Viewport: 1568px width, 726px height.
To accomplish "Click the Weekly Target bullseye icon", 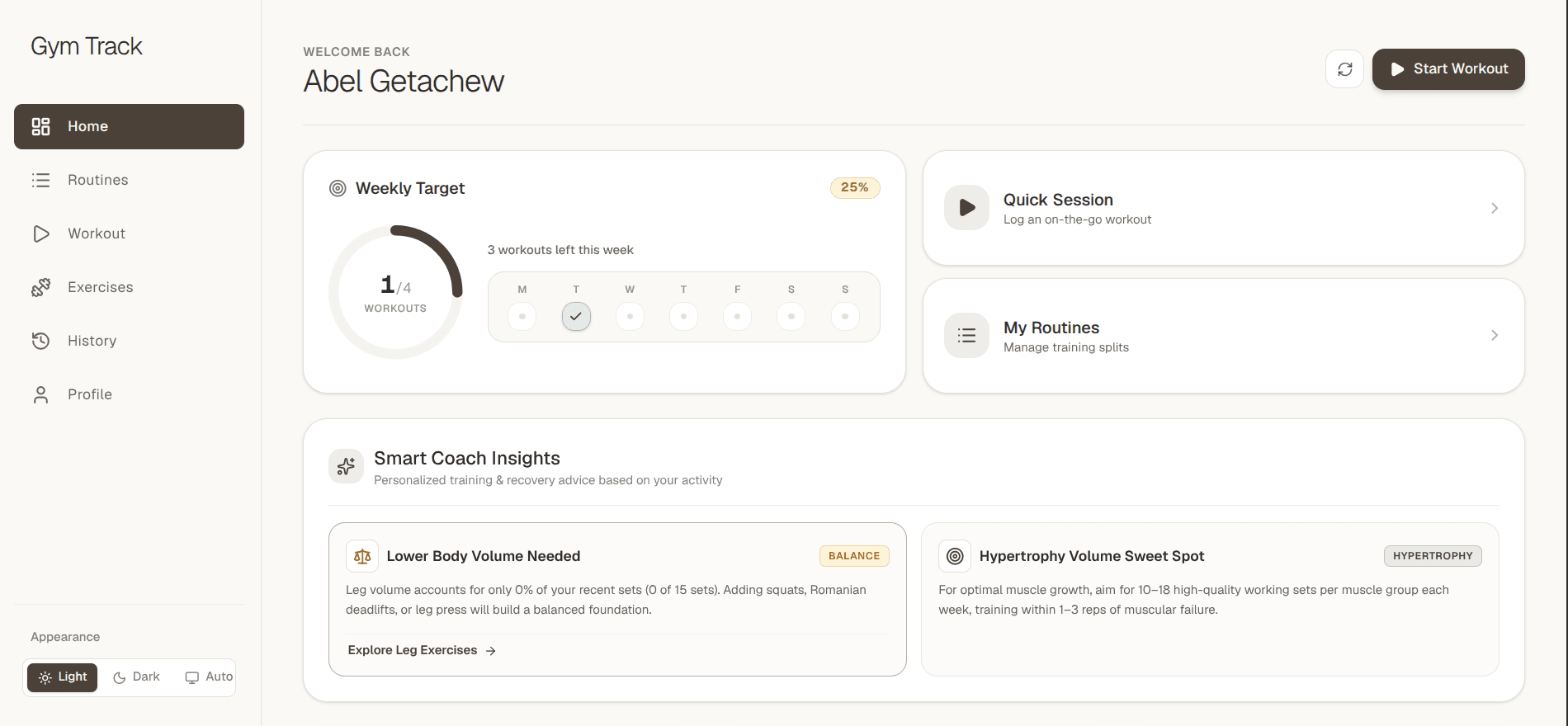I will click(x=338, y=188).
